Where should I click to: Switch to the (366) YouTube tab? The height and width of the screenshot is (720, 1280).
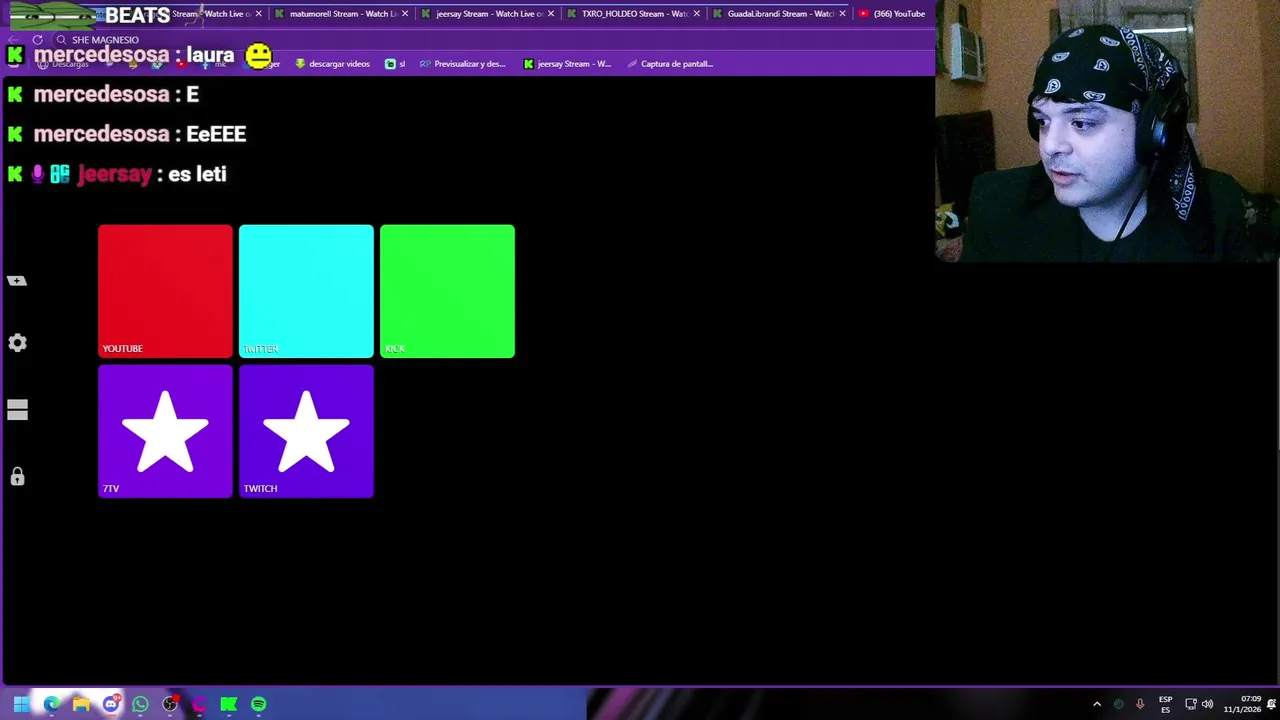(x=892, y=14)
